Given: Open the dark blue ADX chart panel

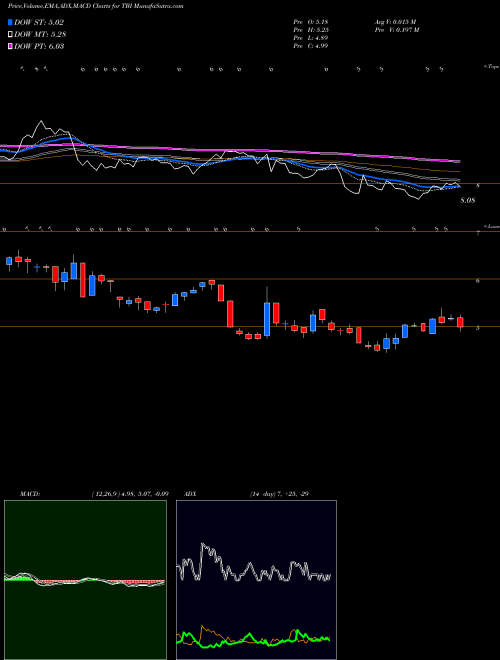Looking at the screenshot, I should coord(256,580).
